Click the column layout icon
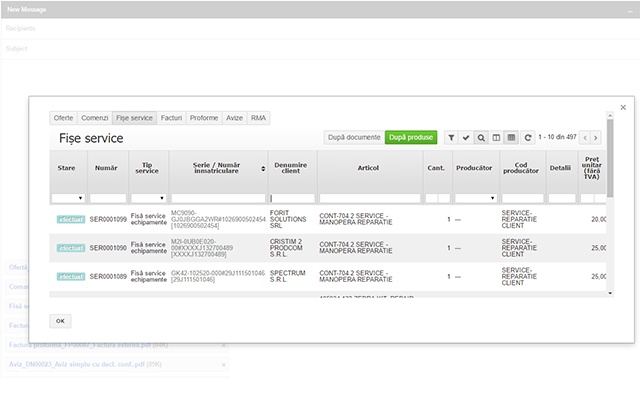Screen dimensions: 640x400 [x=496, y=138]
